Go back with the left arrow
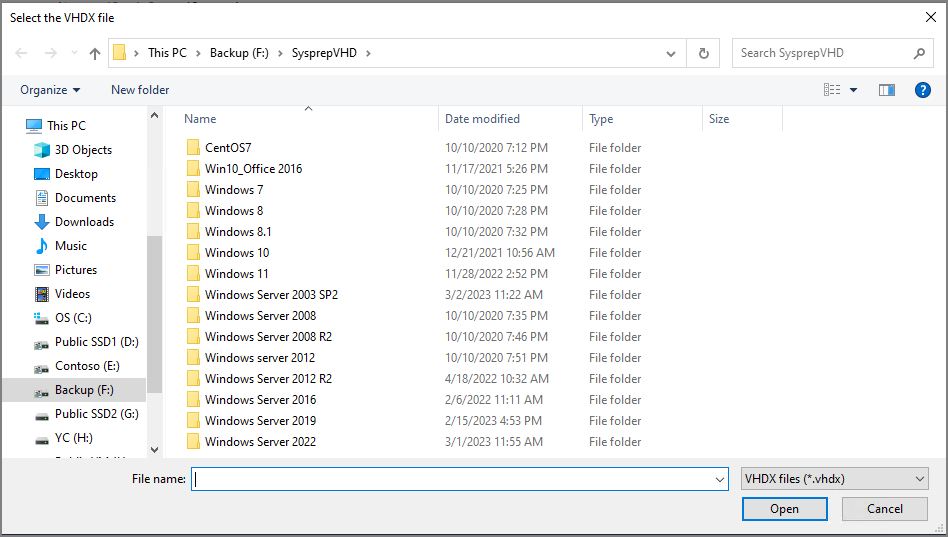The height and width of the screenshot is (537, 948). pos(21,53)
